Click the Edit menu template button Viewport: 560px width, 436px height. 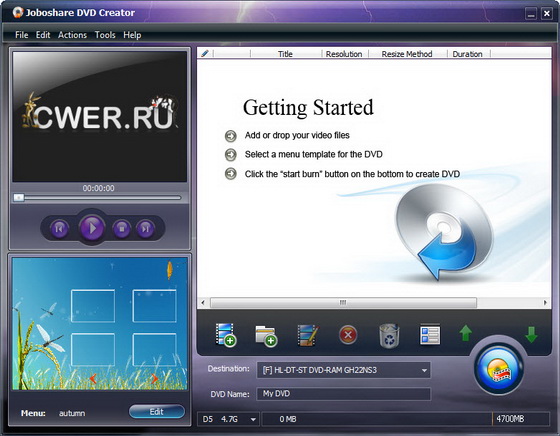157,412
